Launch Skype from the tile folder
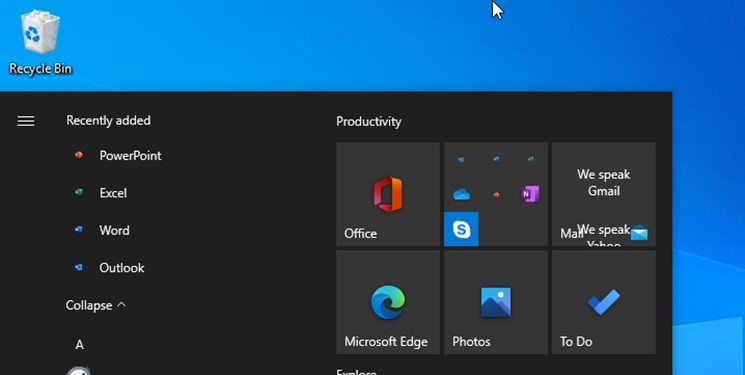745x375 pixels. coord(461,230)
